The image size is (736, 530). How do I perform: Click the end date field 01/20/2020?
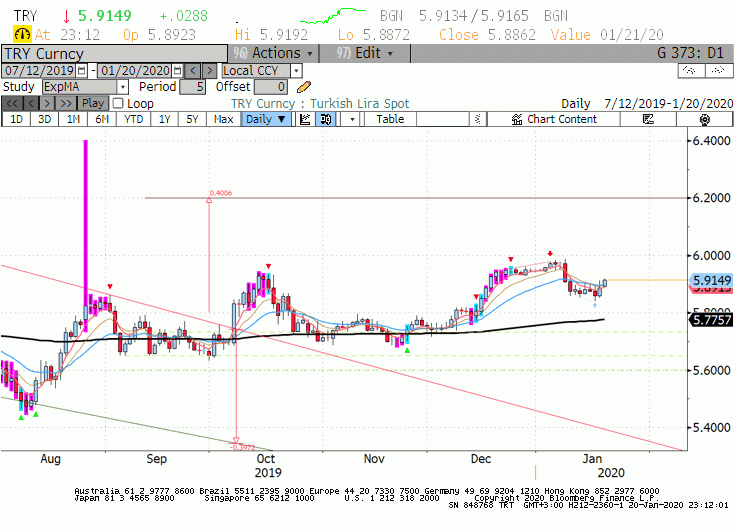[135, 71]
